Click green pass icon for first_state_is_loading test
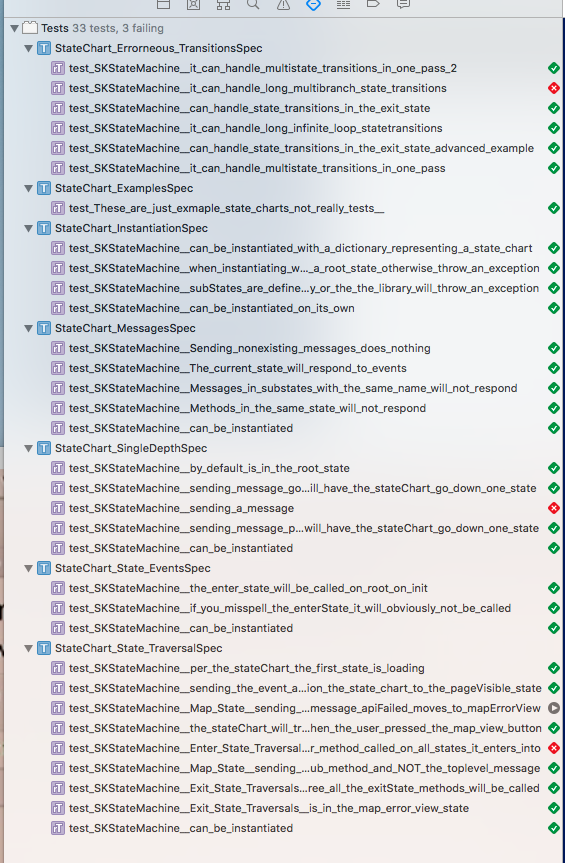Image resolution: width=565 pixels, height=863 pixels. click(x=554, y=668)
